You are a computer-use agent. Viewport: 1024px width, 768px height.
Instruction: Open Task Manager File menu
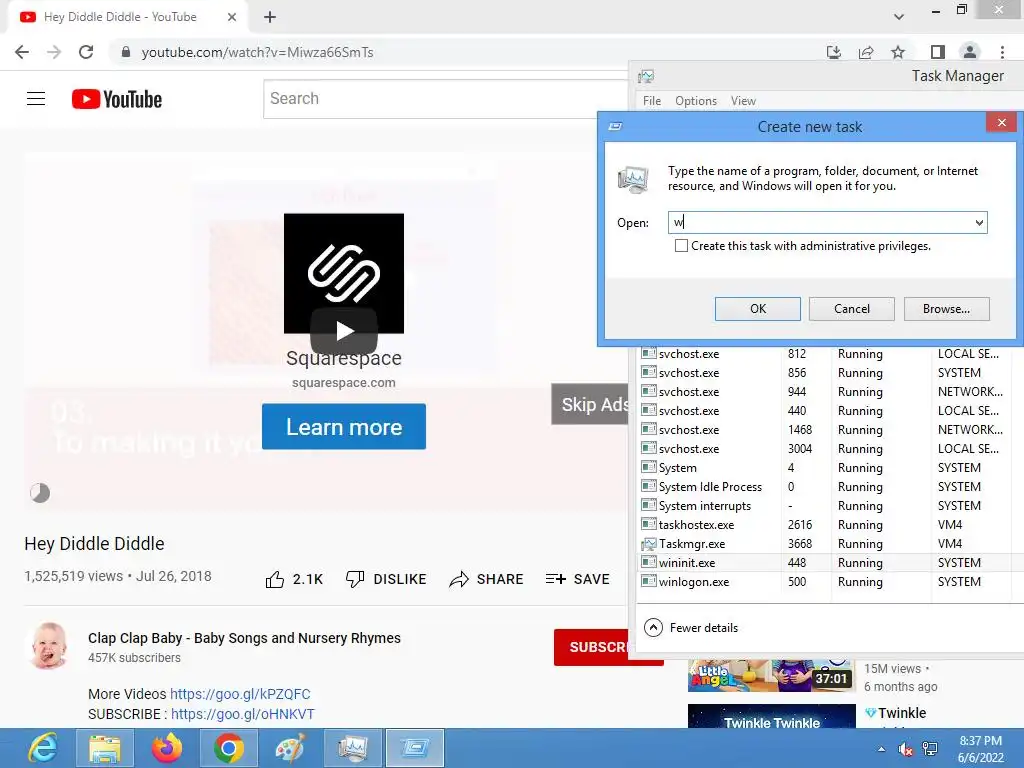click(x=652, y=101)
